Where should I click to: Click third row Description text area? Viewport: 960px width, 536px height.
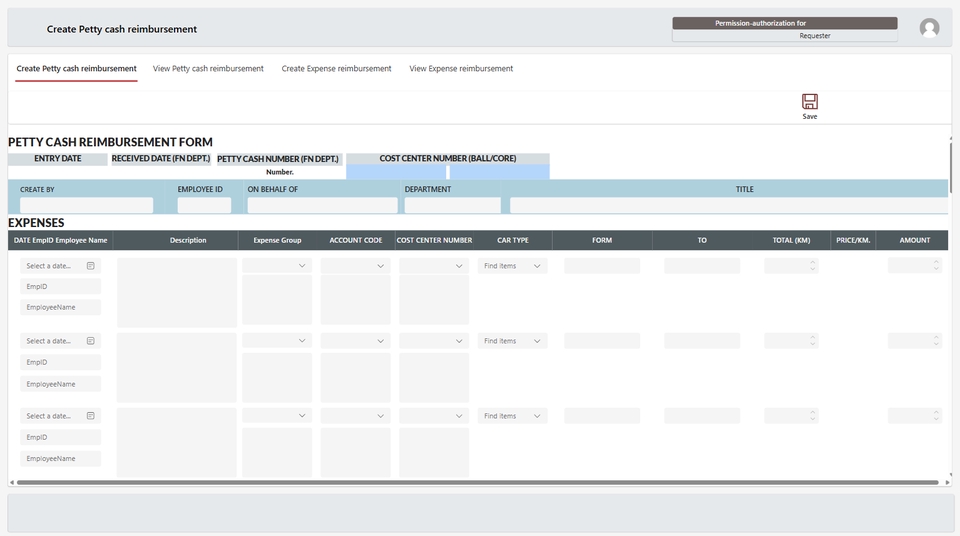(176, 442)
